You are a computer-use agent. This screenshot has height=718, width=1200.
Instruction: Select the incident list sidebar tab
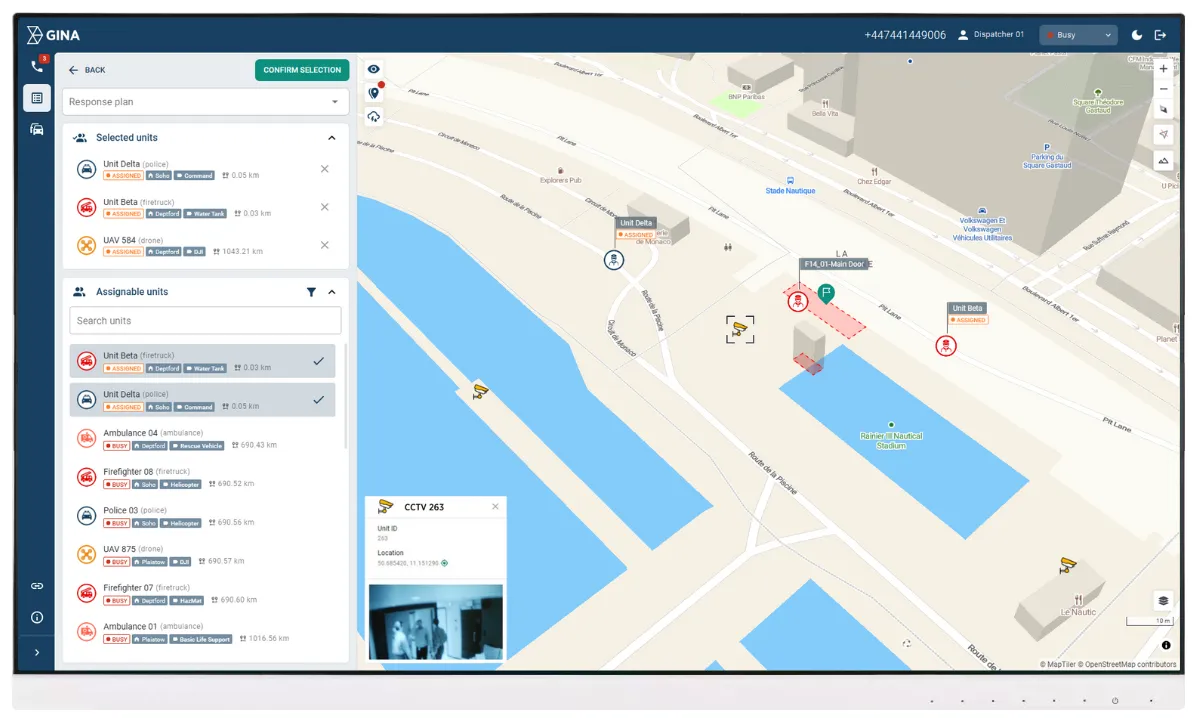tap(37, 98)
